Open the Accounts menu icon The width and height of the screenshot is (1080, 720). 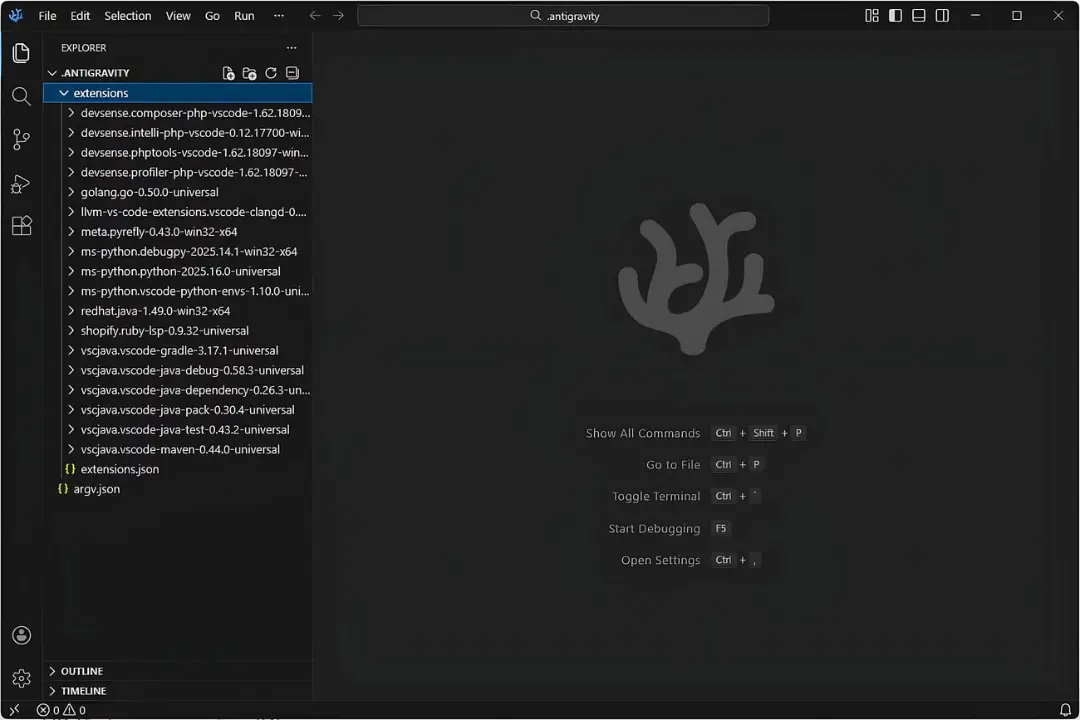[21, 635]
